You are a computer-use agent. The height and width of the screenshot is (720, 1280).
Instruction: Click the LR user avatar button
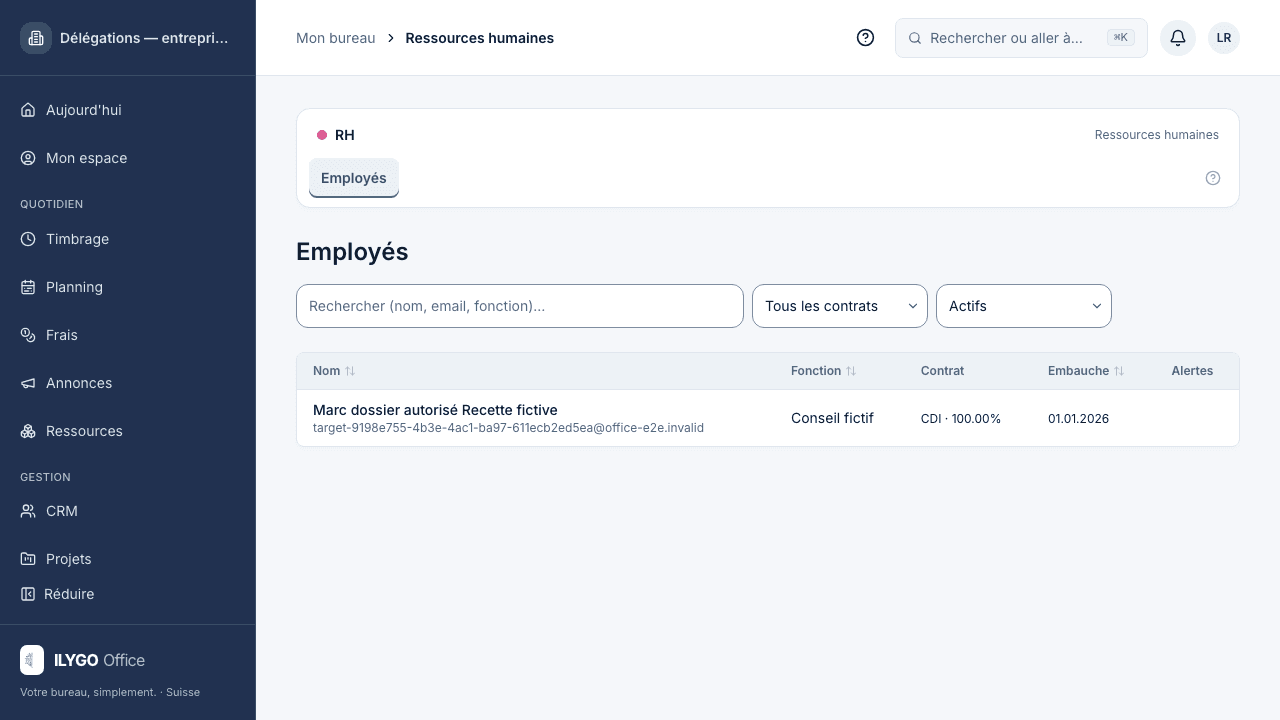[1224, 38]
